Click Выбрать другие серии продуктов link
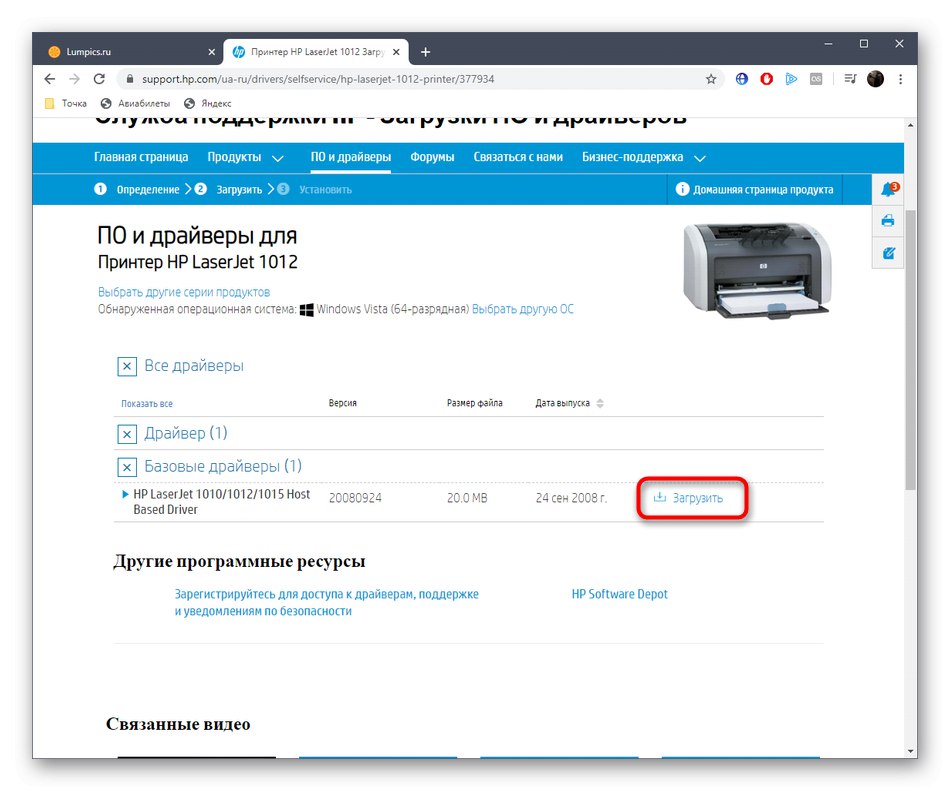The image size is (950, 791). (x=184, y=292)
